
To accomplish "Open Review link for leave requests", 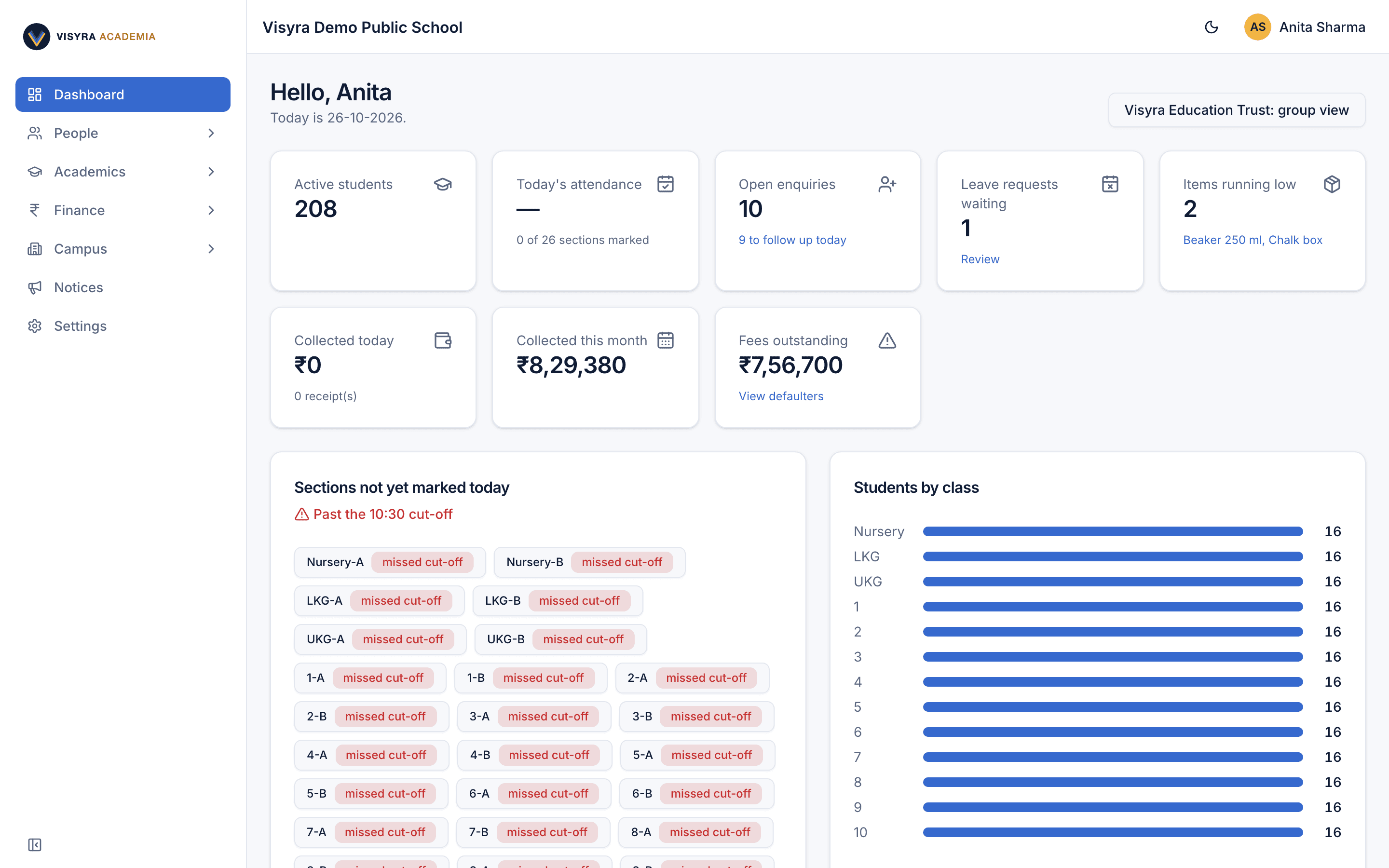I will (x=980, y=259).
